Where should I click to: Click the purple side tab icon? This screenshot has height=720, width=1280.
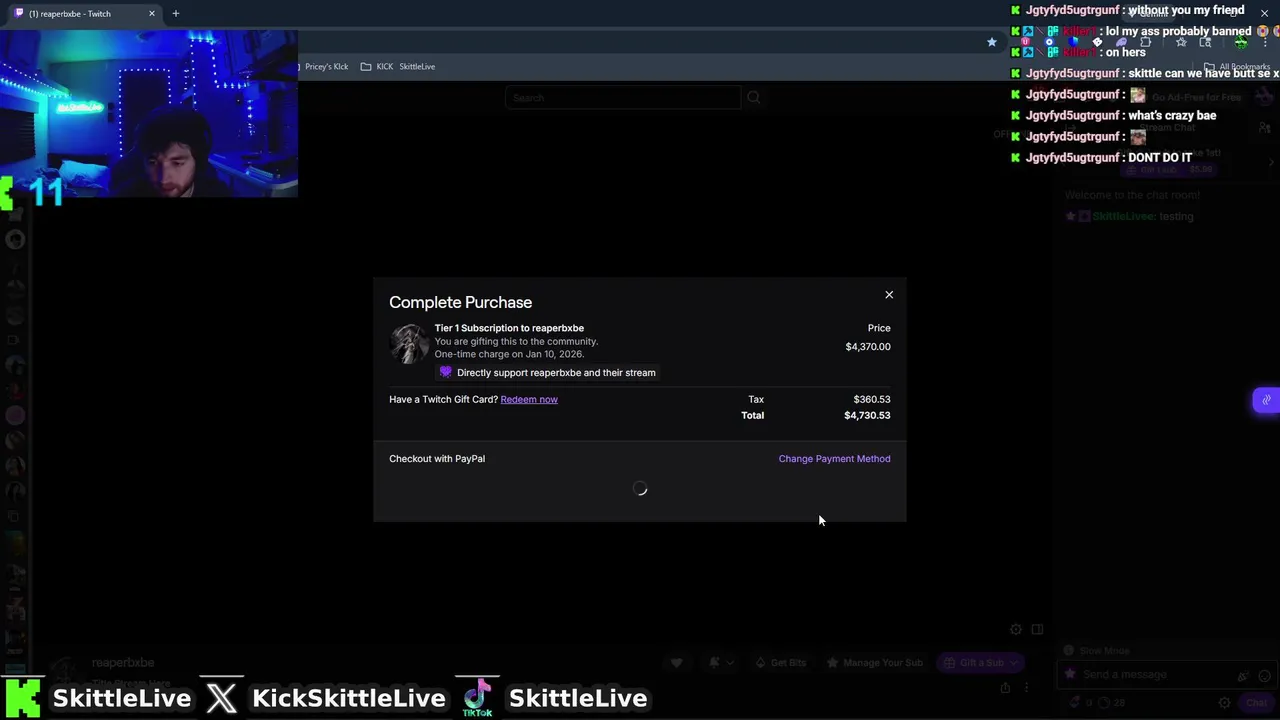point(1266,400)
